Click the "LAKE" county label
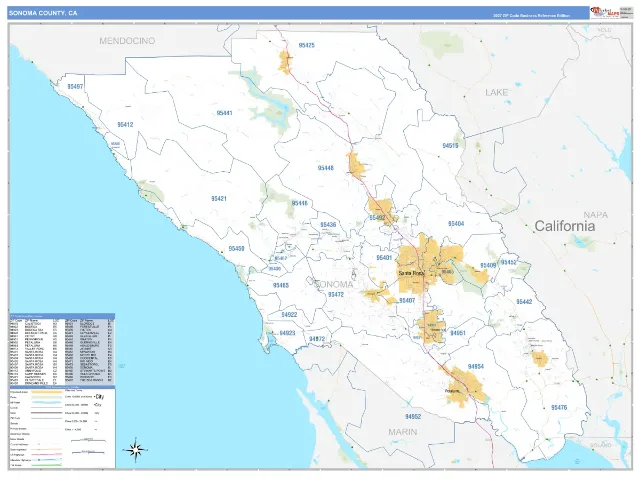The image size is (640, 480). [x=497, y=93]
